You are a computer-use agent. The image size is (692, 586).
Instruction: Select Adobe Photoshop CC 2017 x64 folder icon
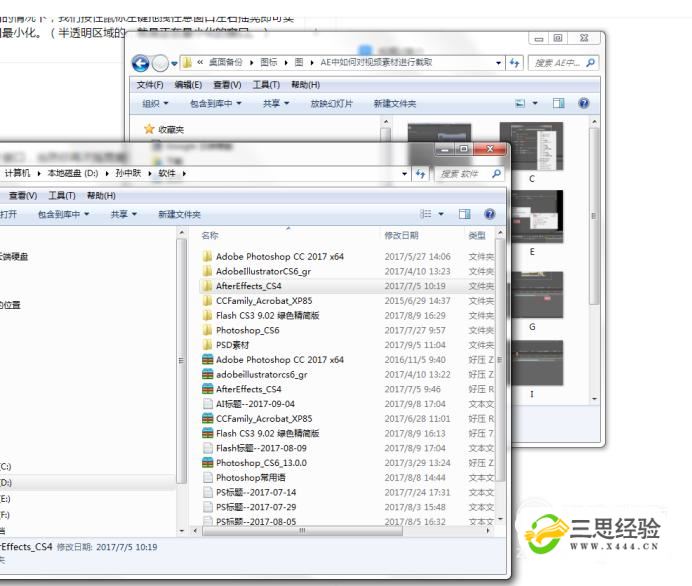pos(207,256)
